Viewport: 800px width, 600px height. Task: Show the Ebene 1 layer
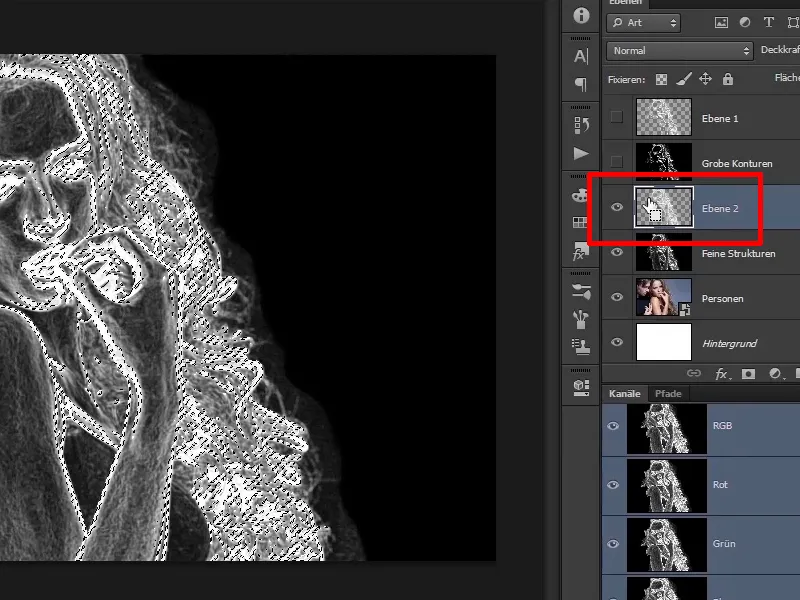616,117
